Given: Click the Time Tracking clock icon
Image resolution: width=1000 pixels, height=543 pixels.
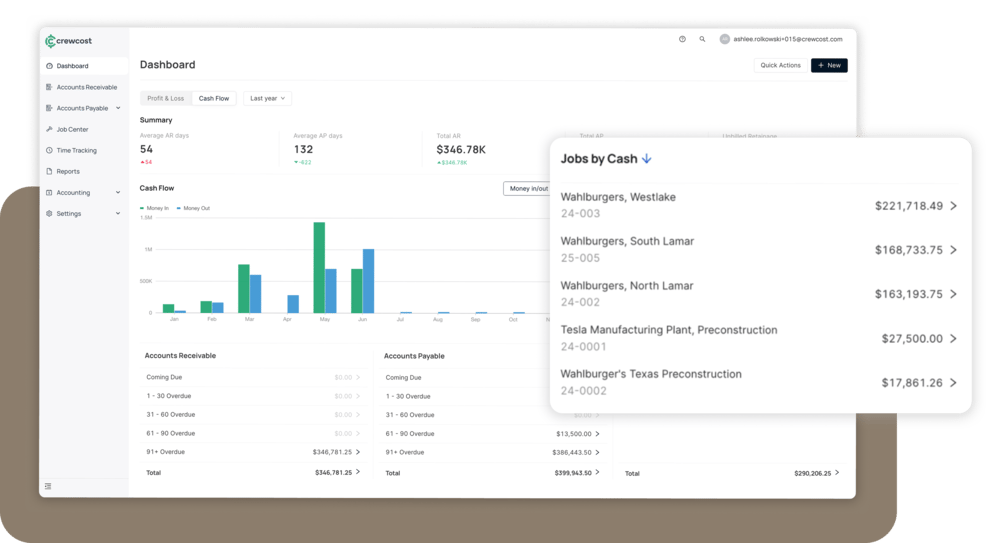Looking at the screenshot, I should 49,150.
